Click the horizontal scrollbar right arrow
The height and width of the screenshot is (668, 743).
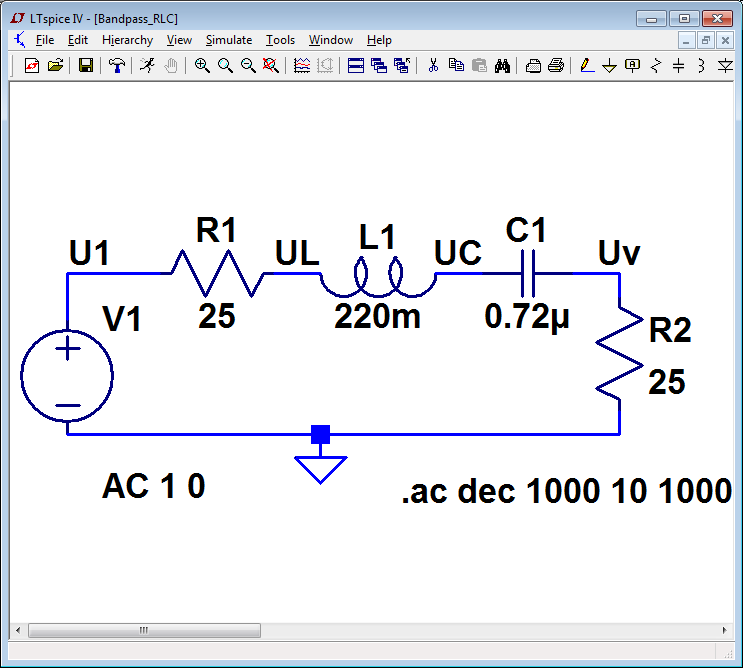pos(725,631)
